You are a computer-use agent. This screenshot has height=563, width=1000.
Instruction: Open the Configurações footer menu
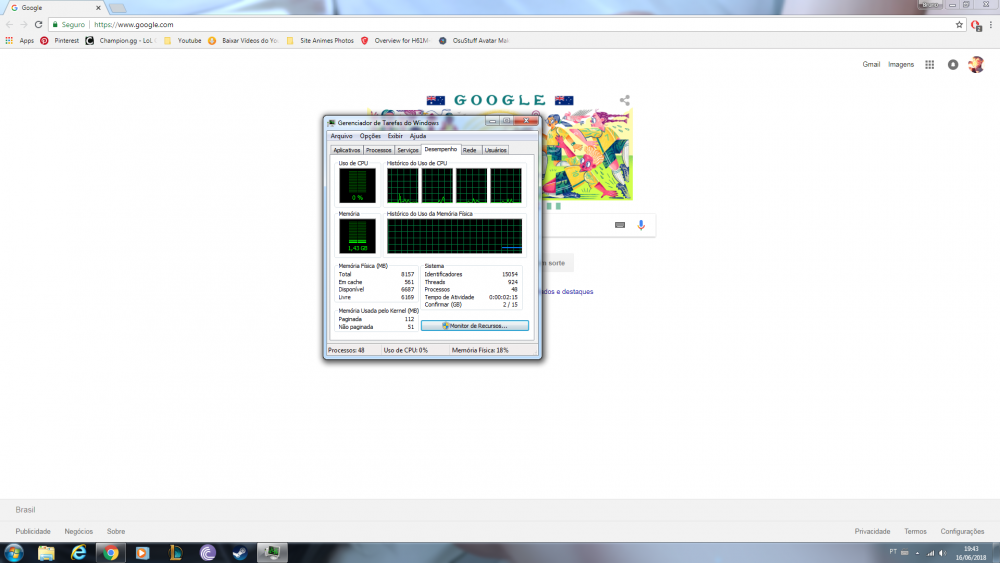click(962, 531)
